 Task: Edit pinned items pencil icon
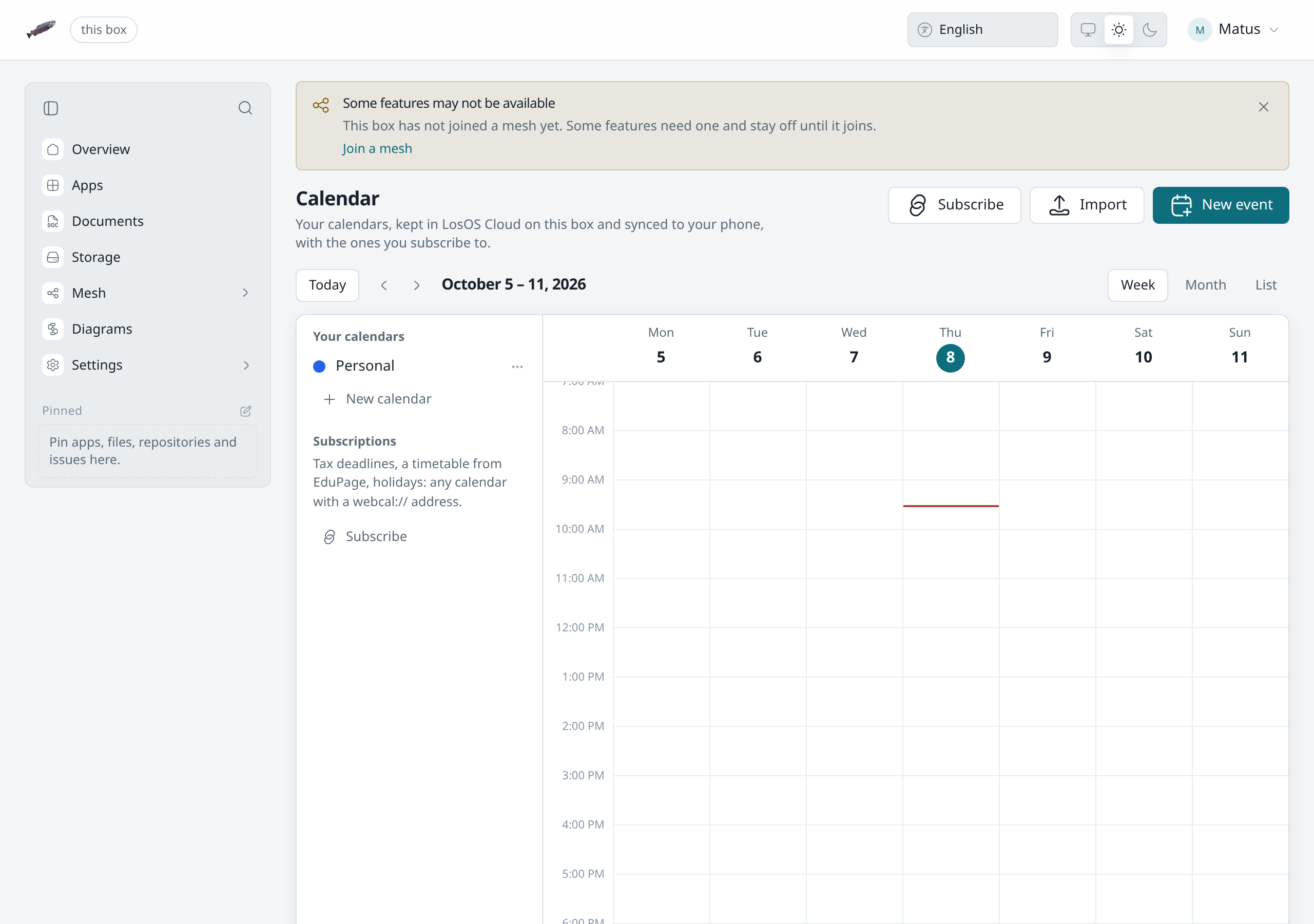245,411
